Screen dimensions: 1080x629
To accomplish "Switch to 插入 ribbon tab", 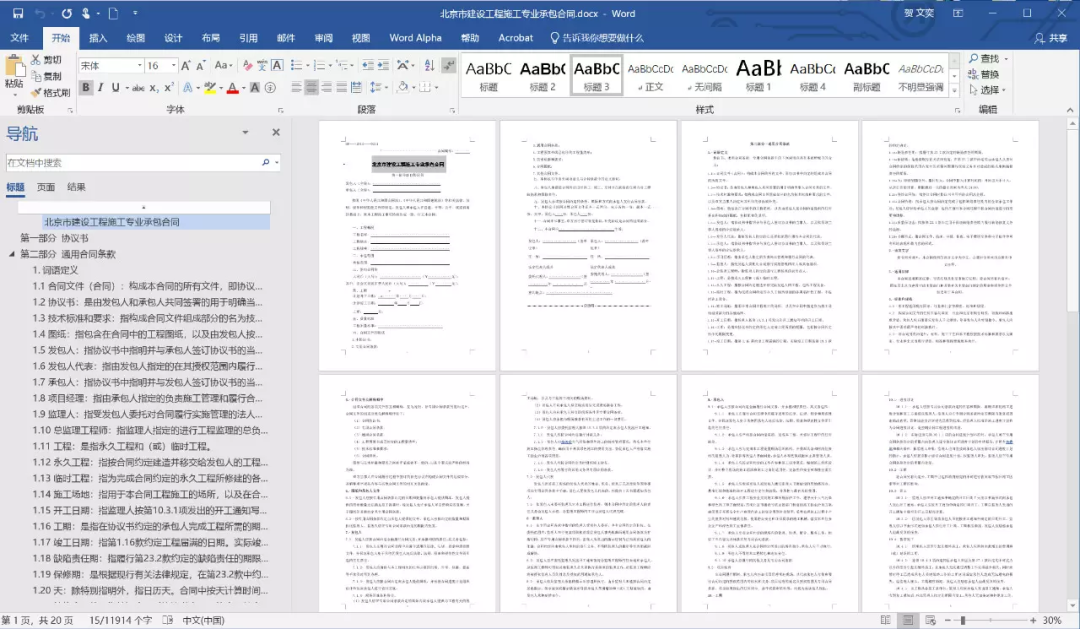I will (98, 38).
